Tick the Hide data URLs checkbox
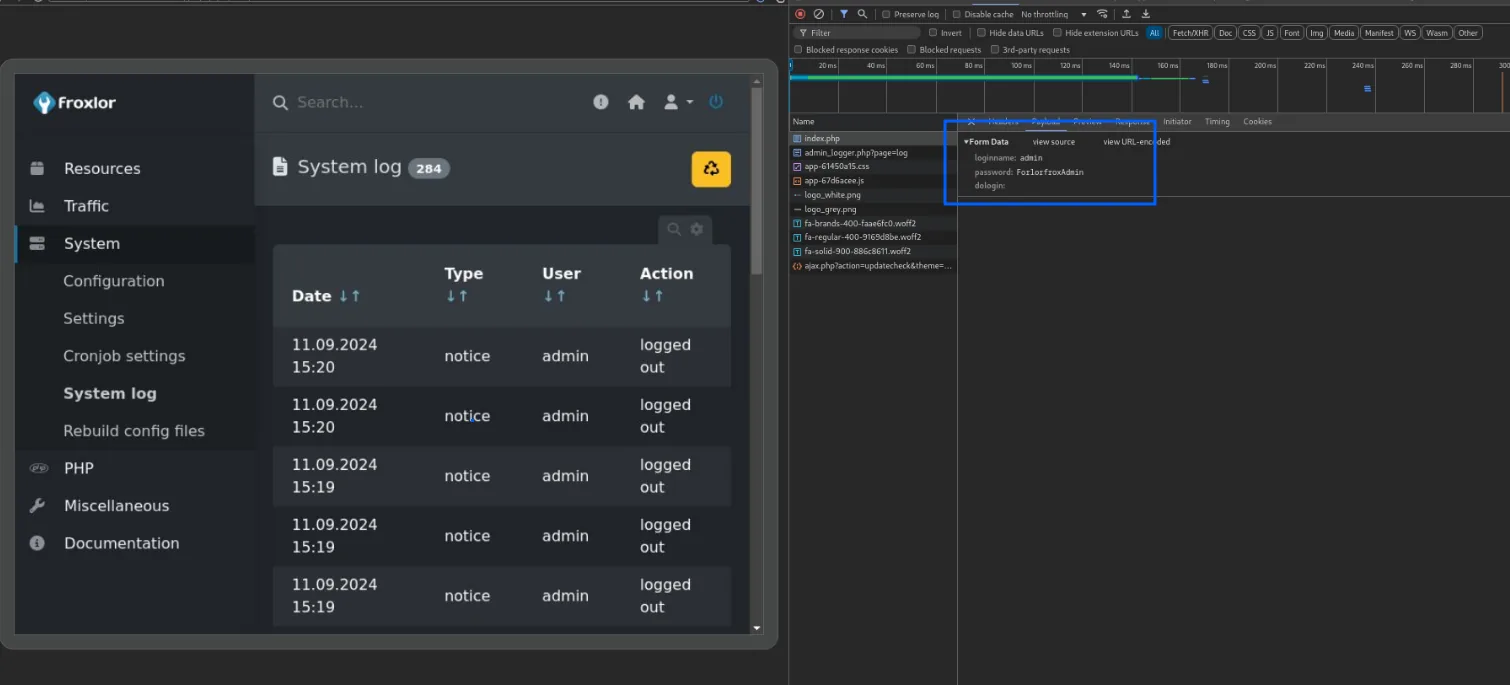 click(981, 33)
